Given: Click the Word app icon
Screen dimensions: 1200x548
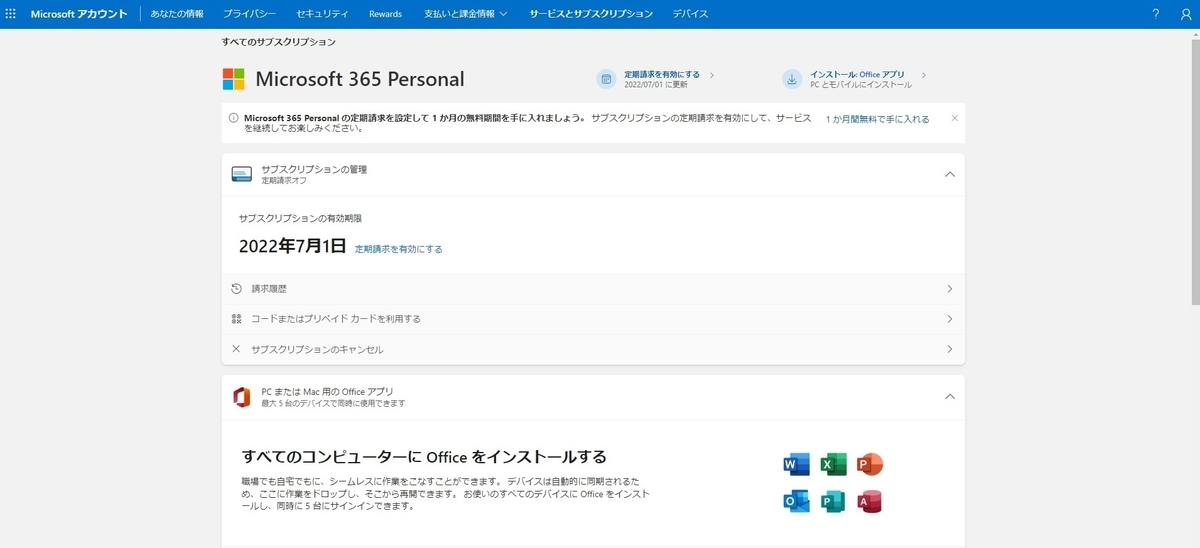Looking at the screenshot, I should tap(796, 464).
